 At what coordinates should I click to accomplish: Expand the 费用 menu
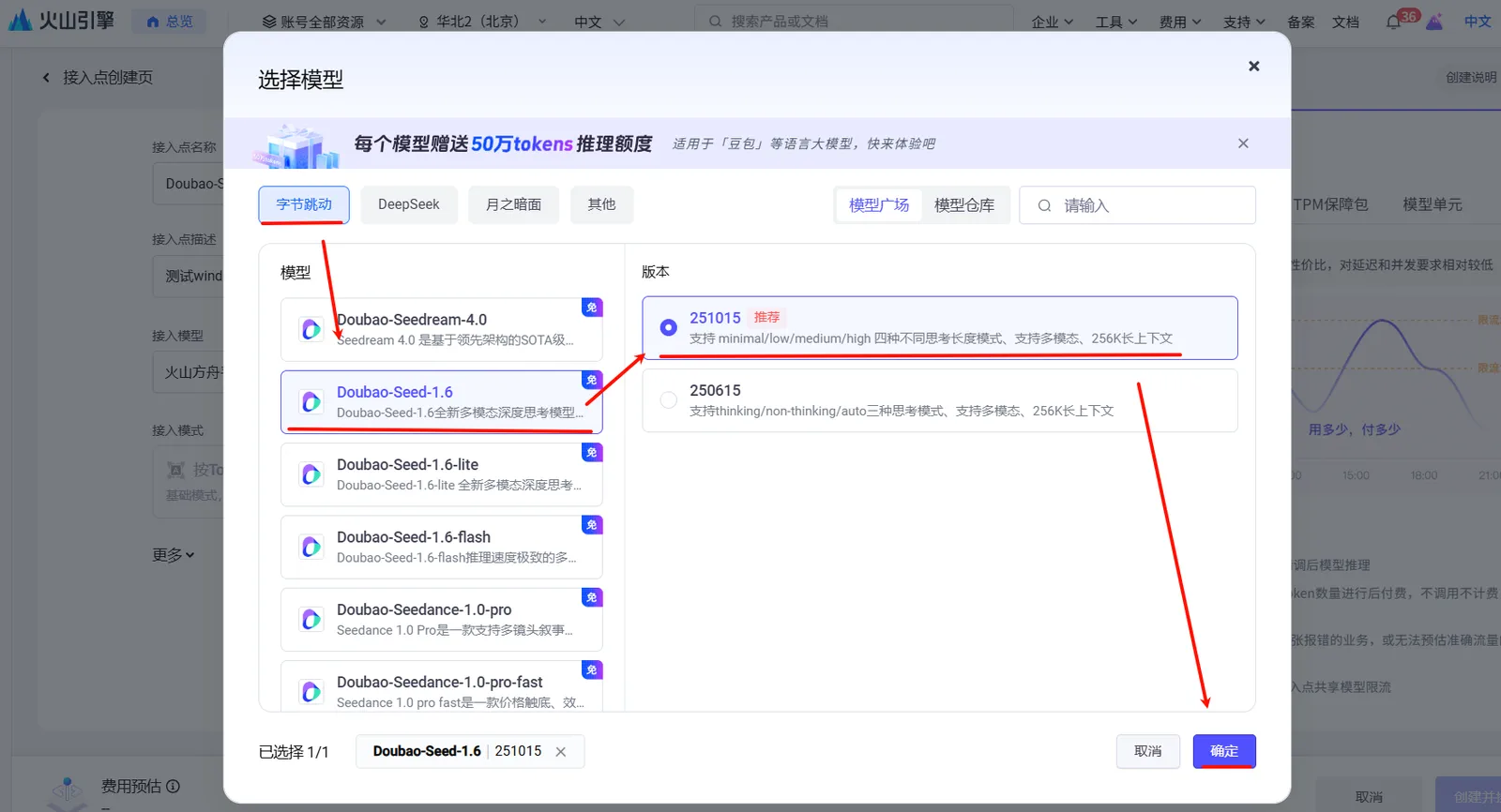tap(1179, 22)
